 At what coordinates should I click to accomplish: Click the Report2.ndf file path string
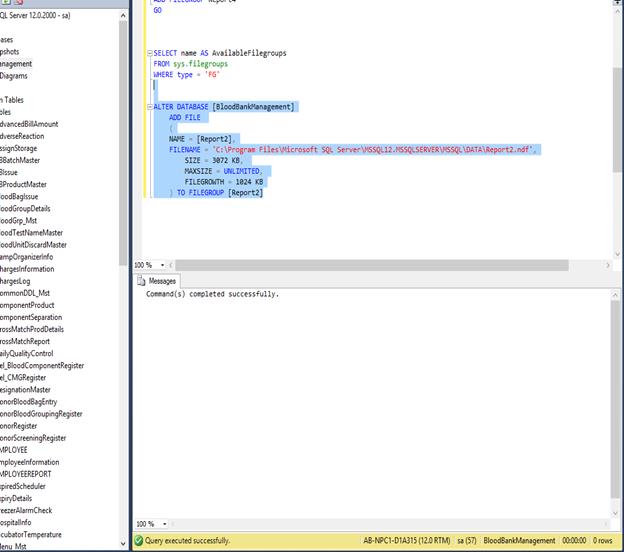pos(372,150)
